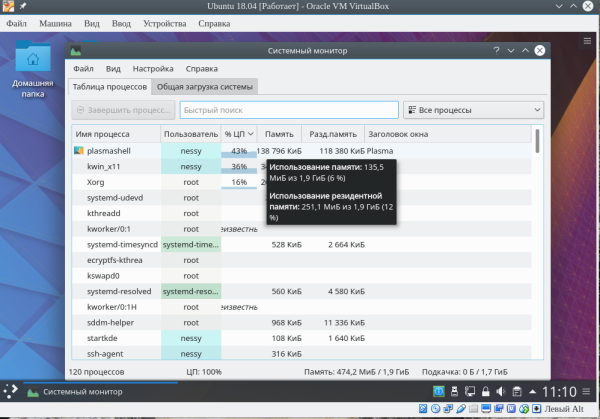Open the audio volume tray icon
The height and width of the screenshot is (419, 600).
click(501, 391)
